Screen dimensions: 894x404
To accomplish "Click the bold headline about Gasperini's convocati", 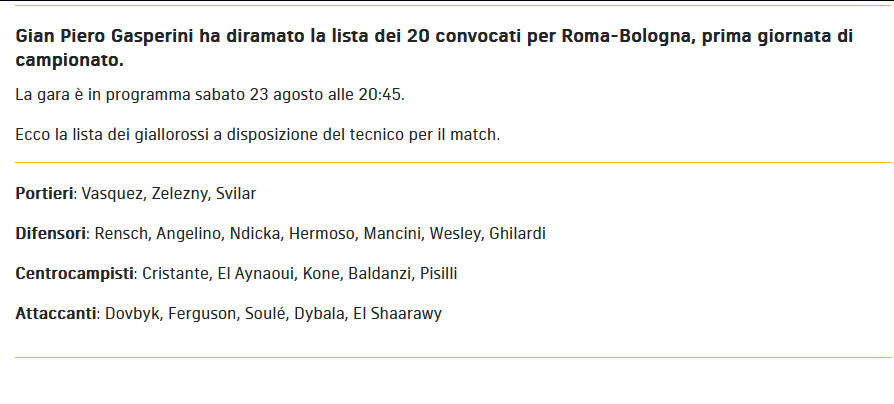I will 434,48.
